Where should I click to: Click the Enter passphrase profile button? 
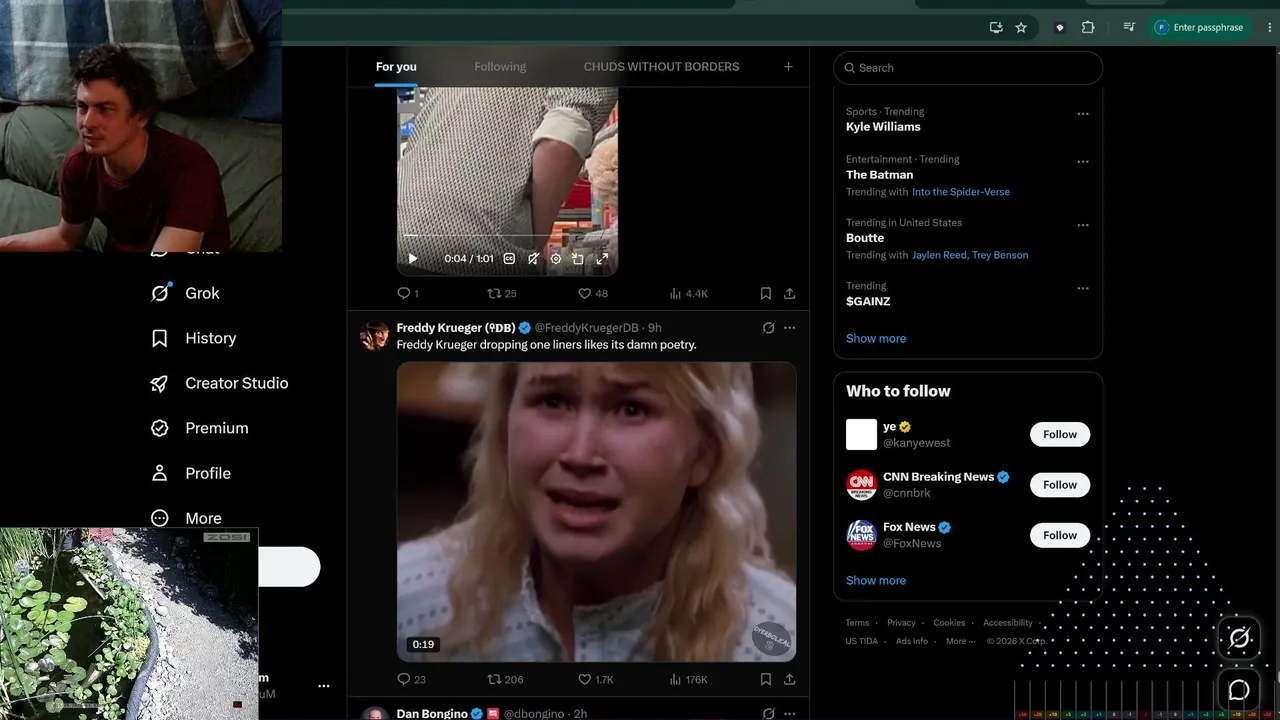pos(1200,28)
